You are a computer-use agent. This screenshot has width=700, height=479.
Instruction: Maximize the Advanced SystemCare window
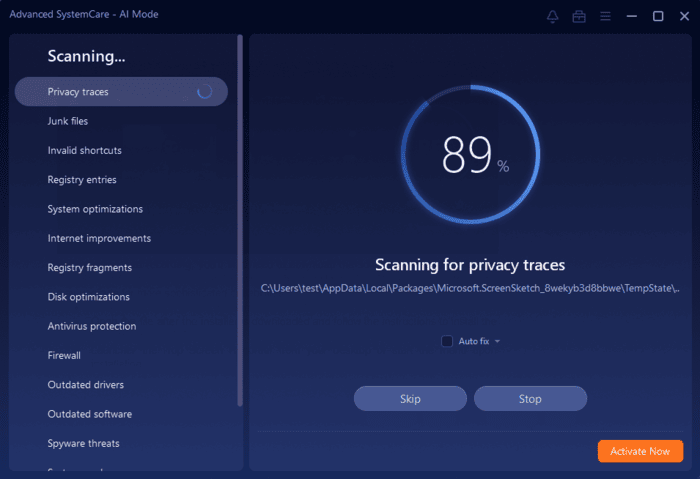658,16
